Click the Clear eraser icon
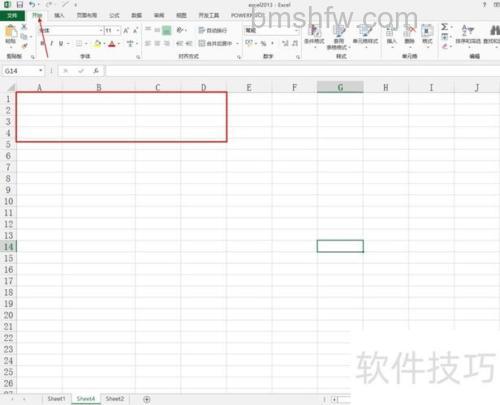This screenshot has width=500, height=405. [x=444, y=46]
